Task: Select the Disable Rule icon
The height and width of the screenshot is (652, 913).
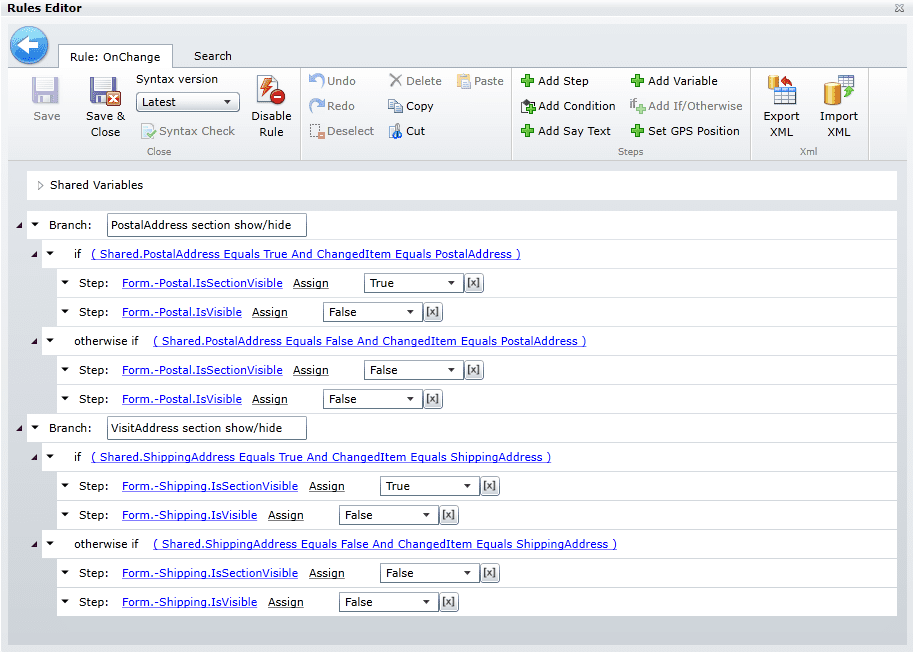Action: point(270,97)
